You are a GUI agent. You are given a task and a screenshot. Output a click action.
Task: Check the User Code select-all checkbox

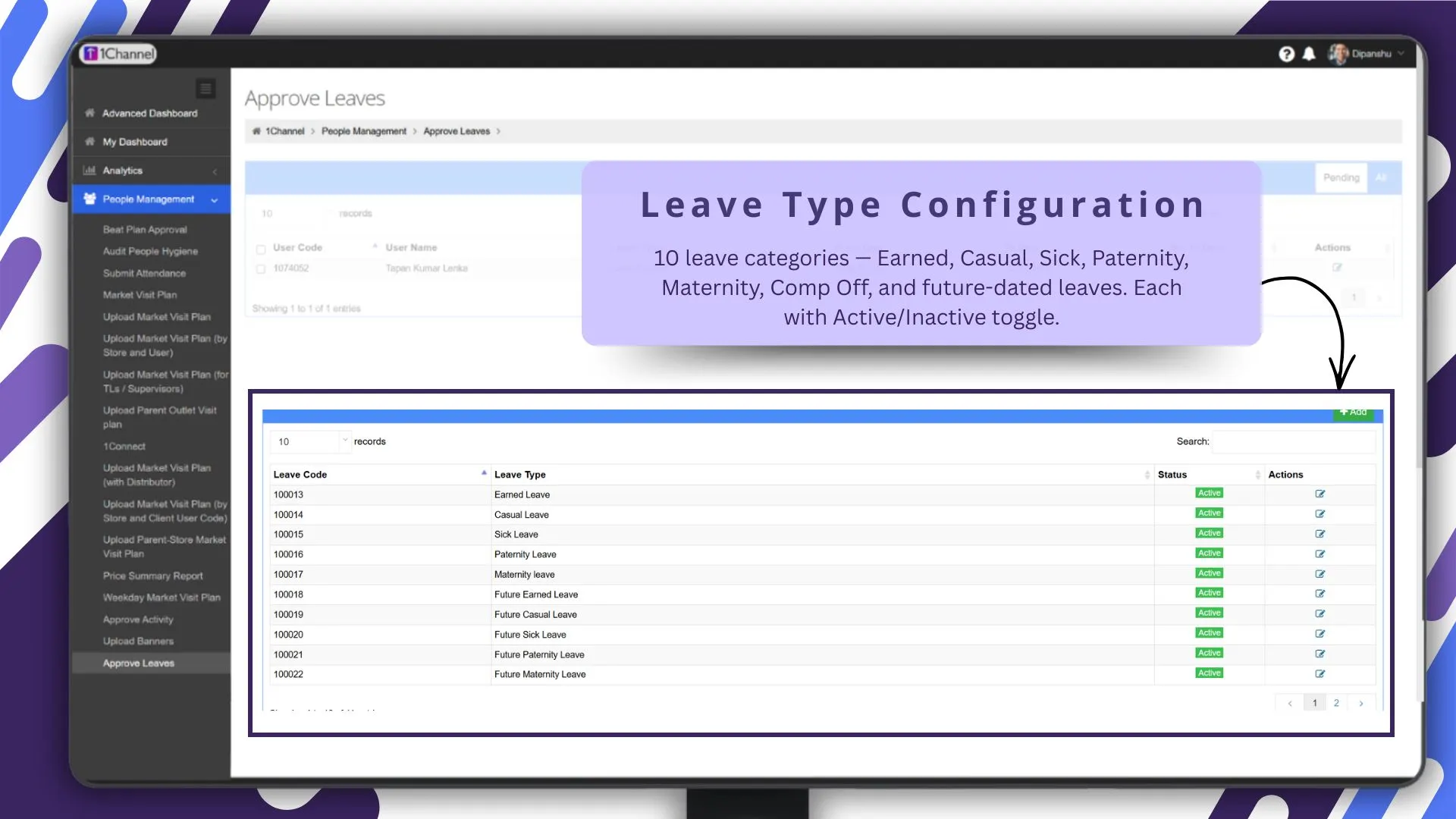261,249
